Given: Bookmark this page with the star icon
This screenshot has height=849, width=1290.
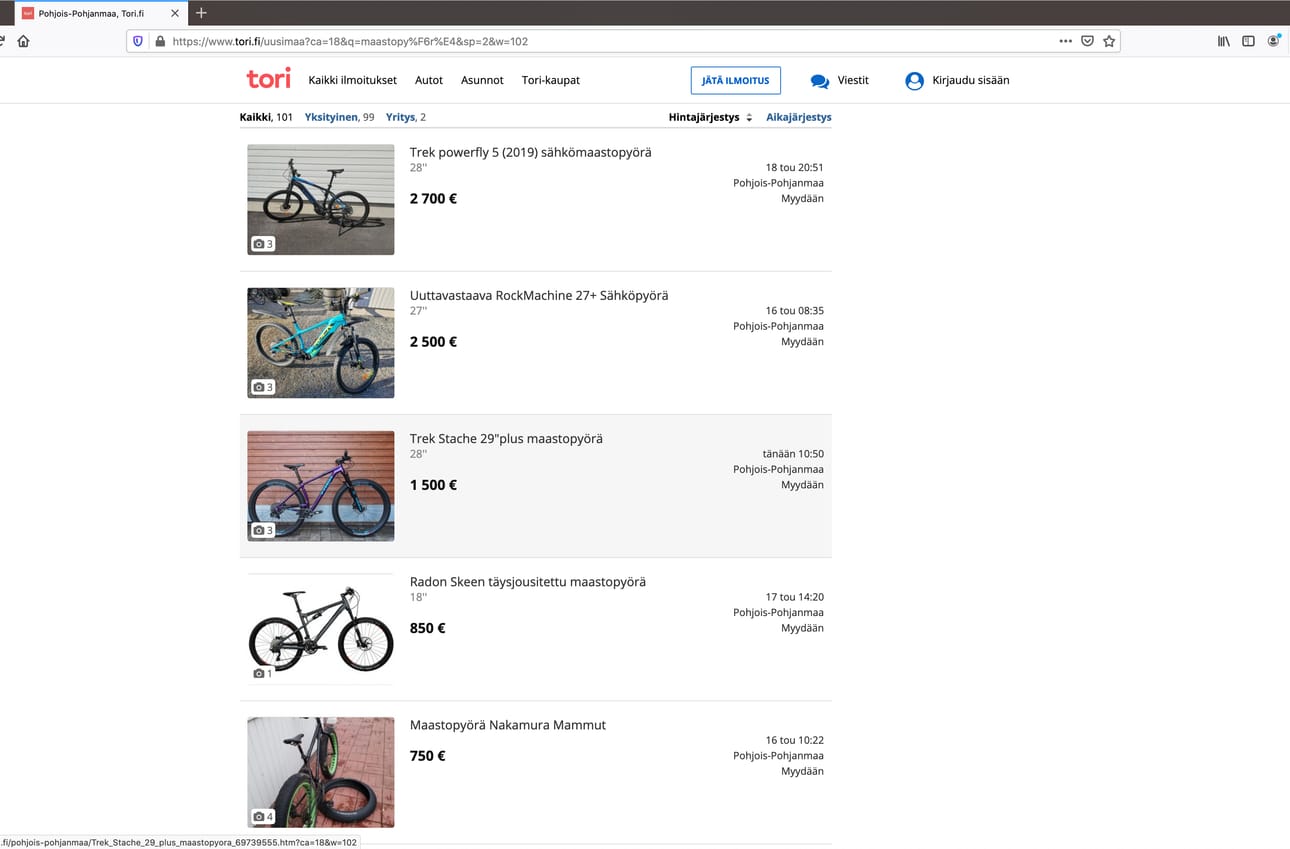Looking at the screenshot, I should coord(1109,41).
